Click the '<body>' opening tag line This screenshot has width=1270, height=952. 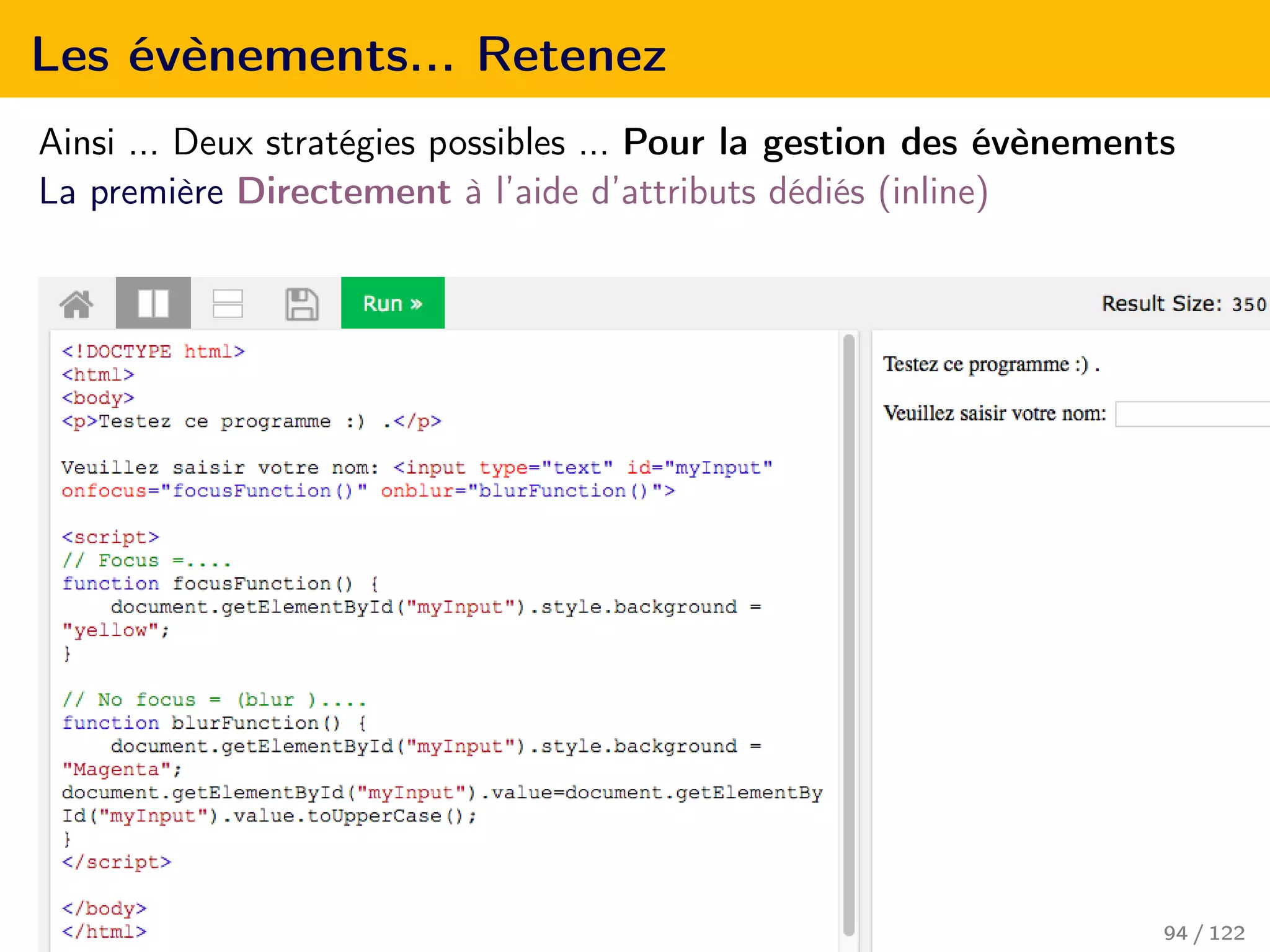98,398
